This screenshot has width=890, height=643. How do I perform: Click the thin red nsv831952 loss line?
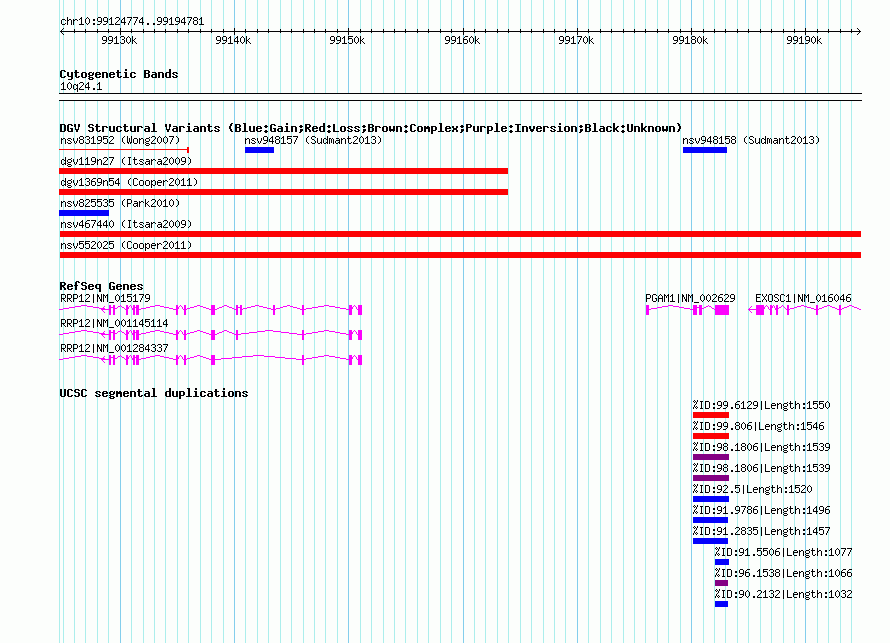tap(124, 150)
